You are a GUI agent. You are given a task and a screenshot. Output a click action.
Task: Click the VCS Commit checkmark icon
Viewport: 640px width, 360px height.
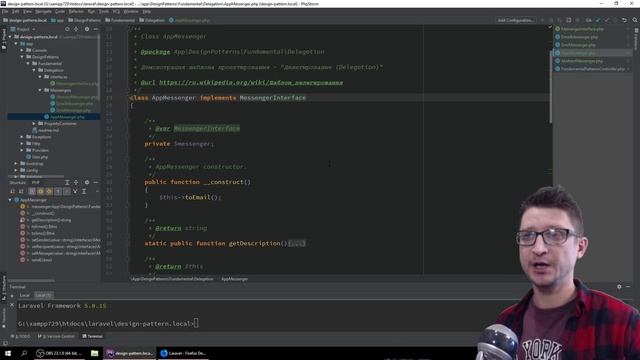[607, 20]
